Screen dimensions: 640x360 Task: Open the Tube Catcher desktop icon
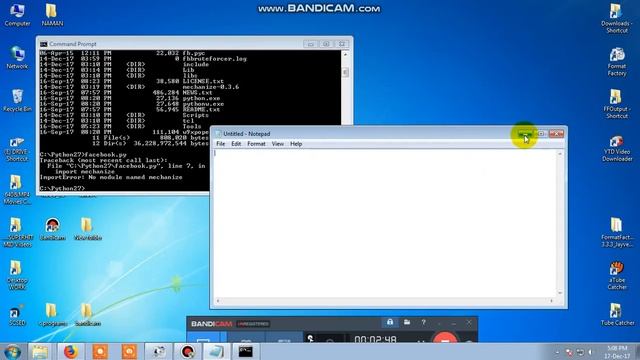617,314
